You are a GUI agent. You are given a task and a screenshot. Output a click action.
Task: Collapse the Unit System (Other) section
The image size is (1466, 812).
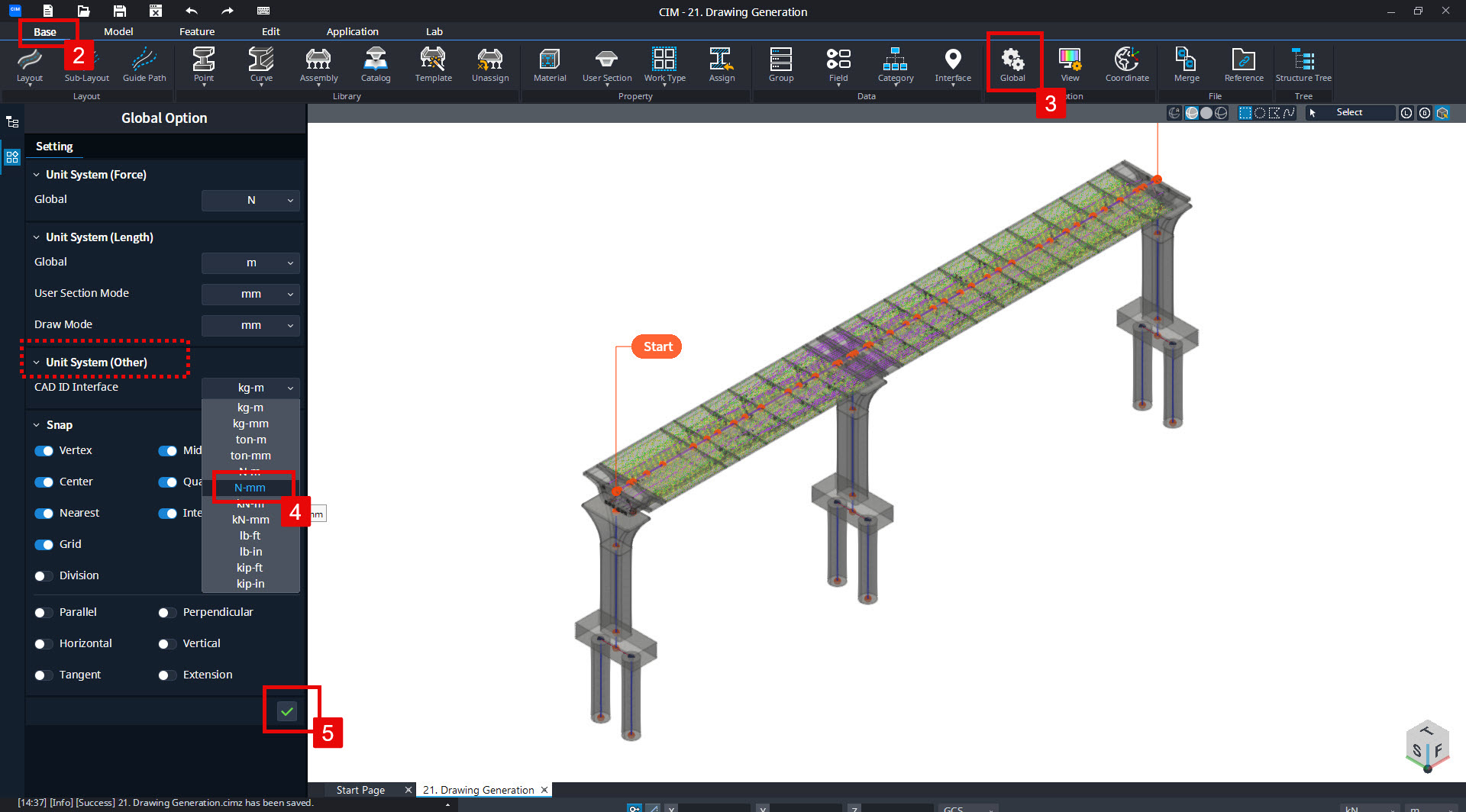tap(35, 362)
